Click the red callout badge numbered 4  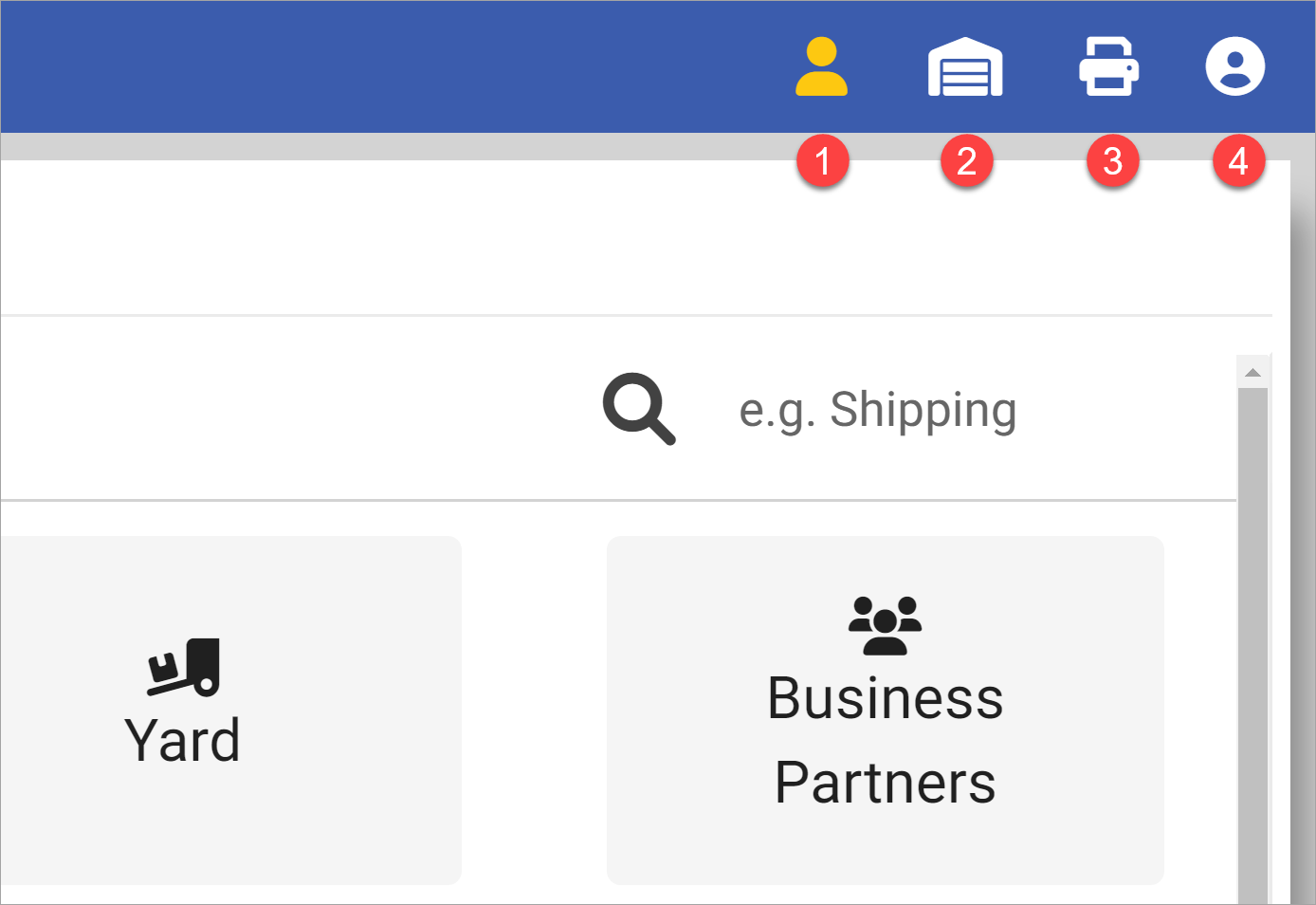(x=1238, y=161)
